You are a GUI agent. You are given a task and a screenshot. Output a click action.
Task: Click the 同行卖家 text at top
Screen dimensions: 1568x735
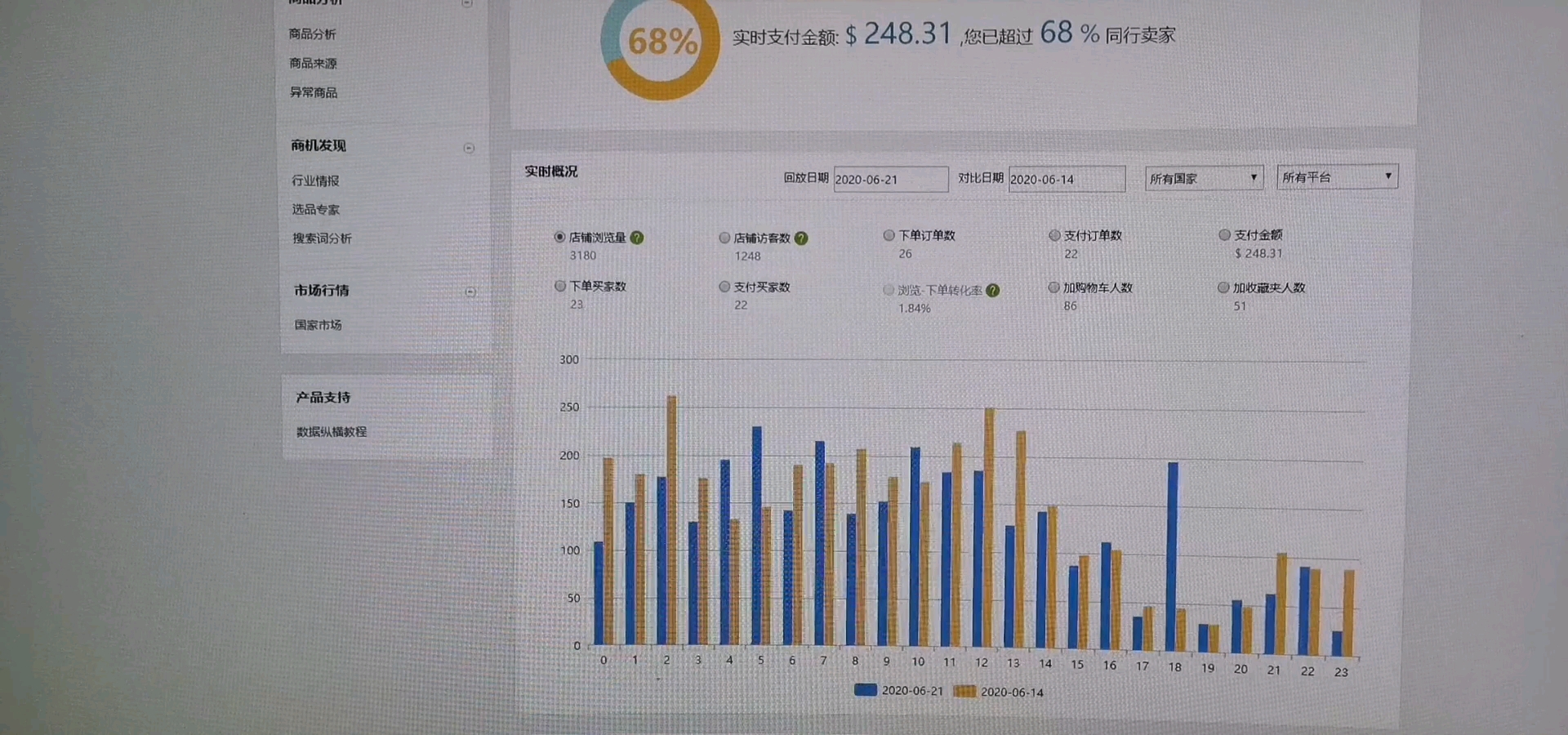(x=1140, y=35)
